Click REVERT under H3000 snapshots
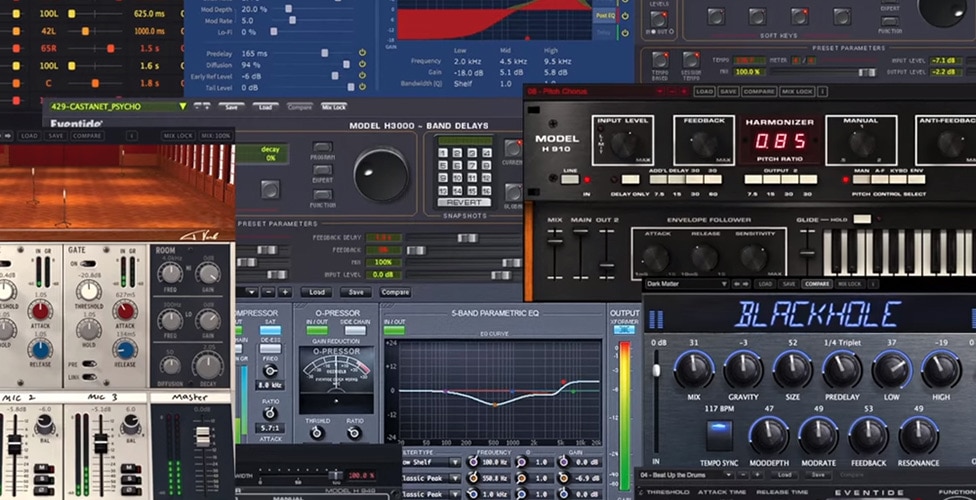 (464, 203)
